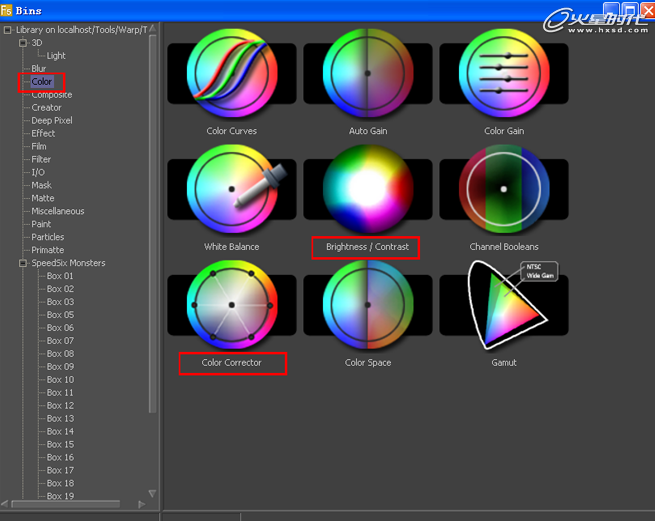Image resolution: width=655 pixels, height=521 pixels.
Task: Select Box 02 in the tree
Action: pos(60,289)
